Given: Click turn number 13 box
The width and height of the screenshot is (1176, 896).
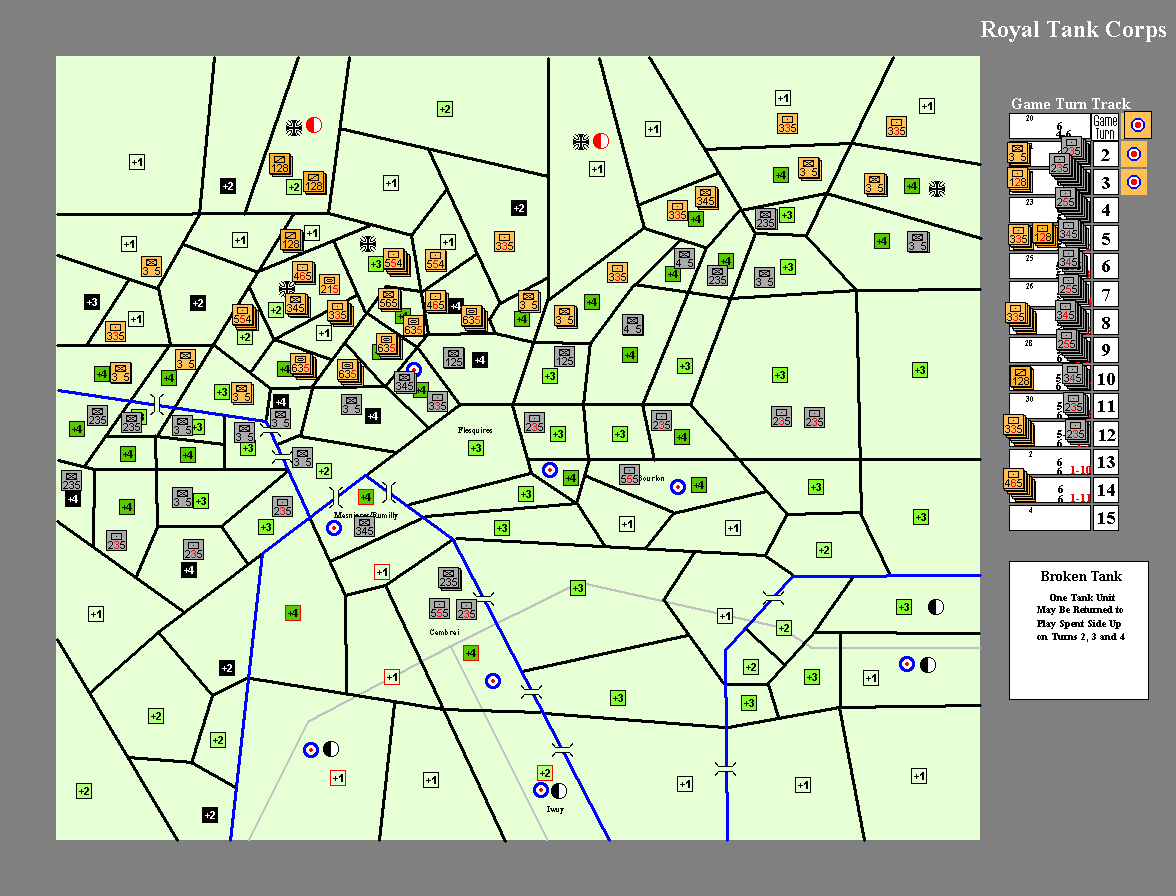Looking at the screenshot, I should pos(1106,462).
